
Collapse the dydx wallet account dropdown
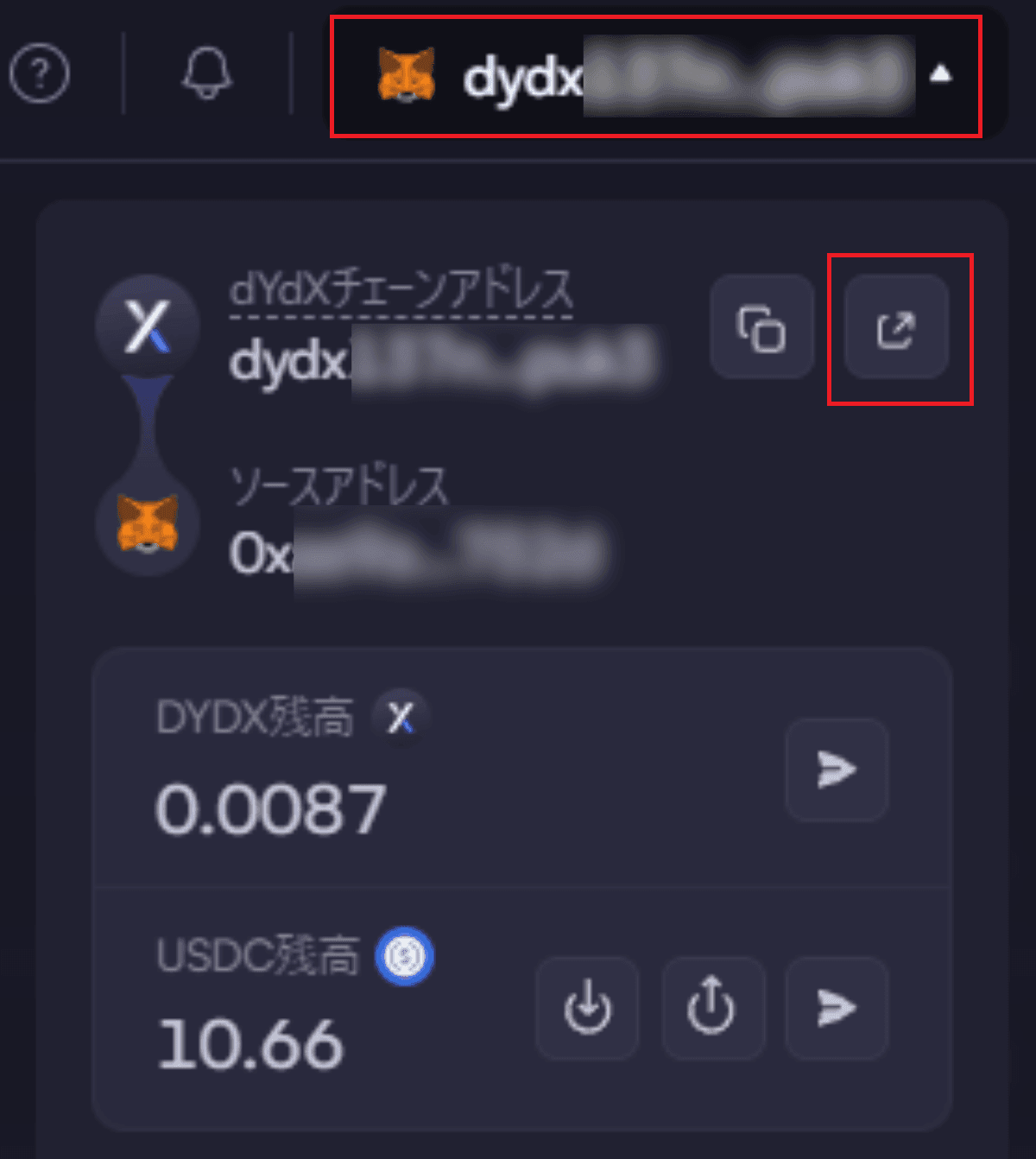click(656, 76)
